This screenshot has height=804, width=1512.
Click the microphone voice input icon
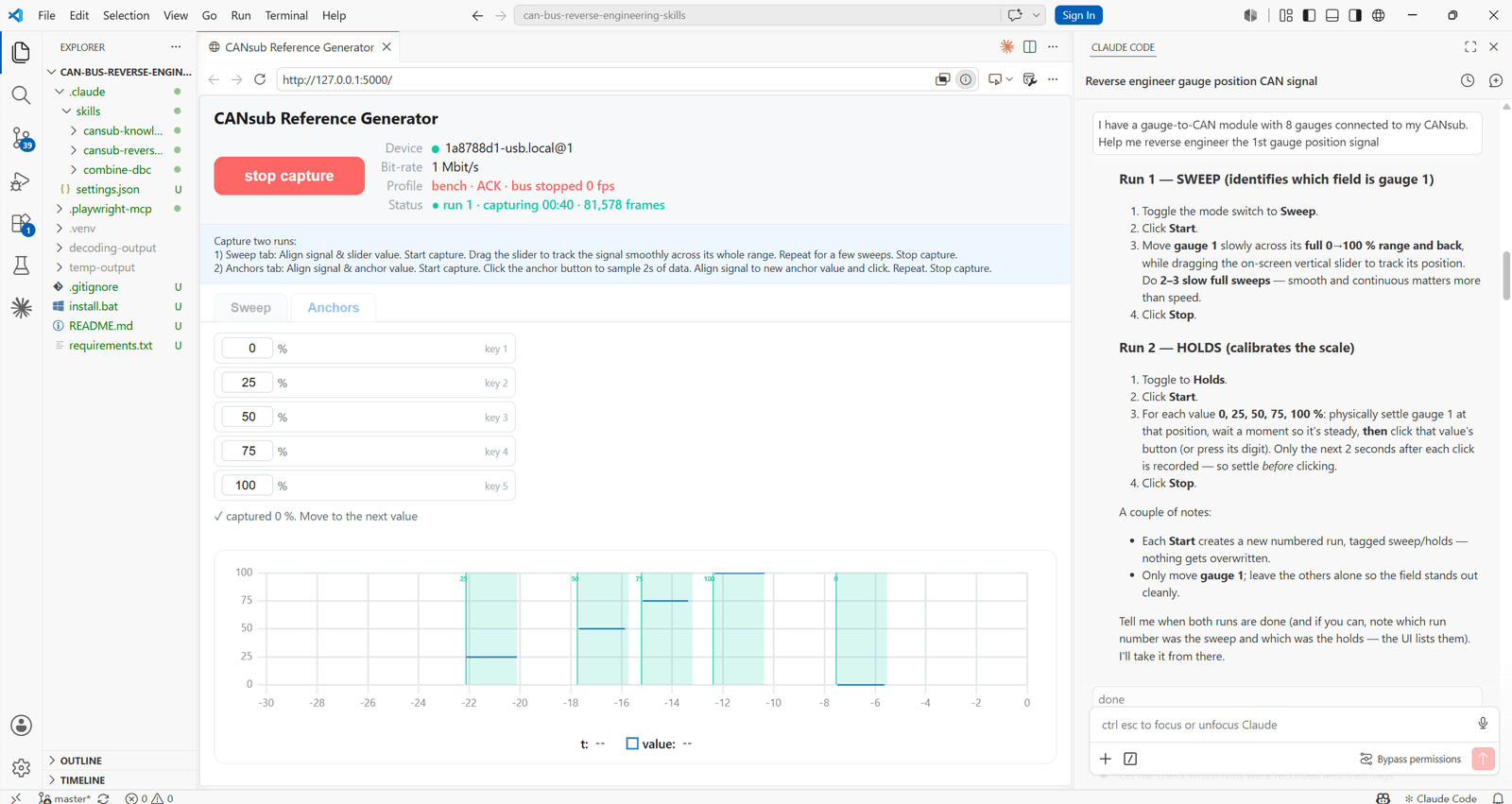[x=1483, y=724]
